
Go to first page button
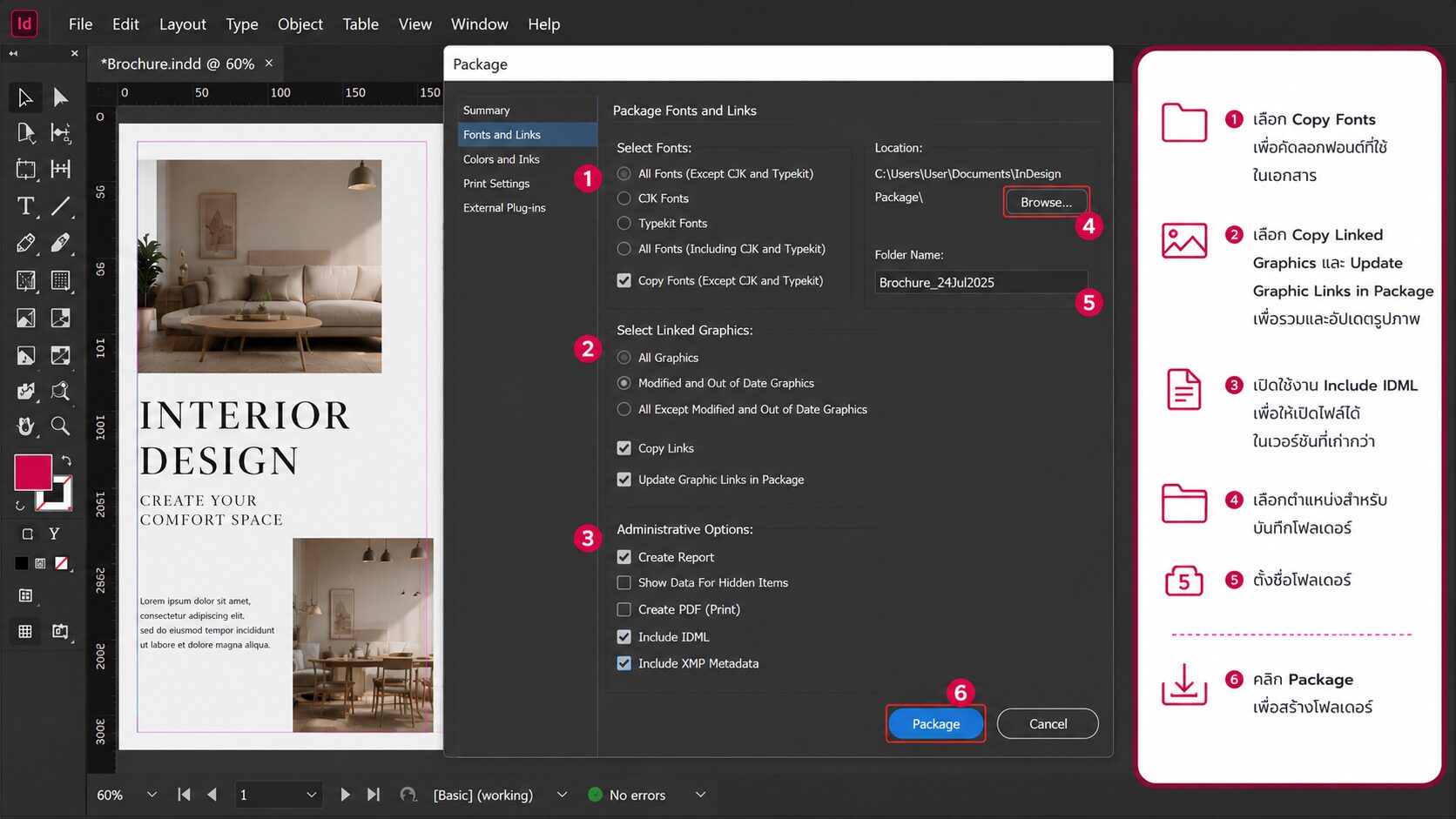[x=184, y=795]
